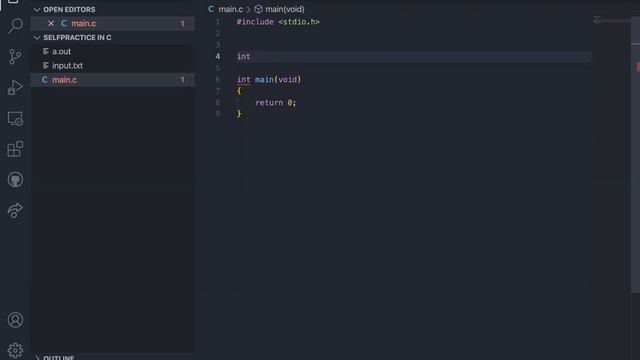640x360 pixels.
Task: Click the main(void) breadcrumb symbol
Action: (284, 9)
